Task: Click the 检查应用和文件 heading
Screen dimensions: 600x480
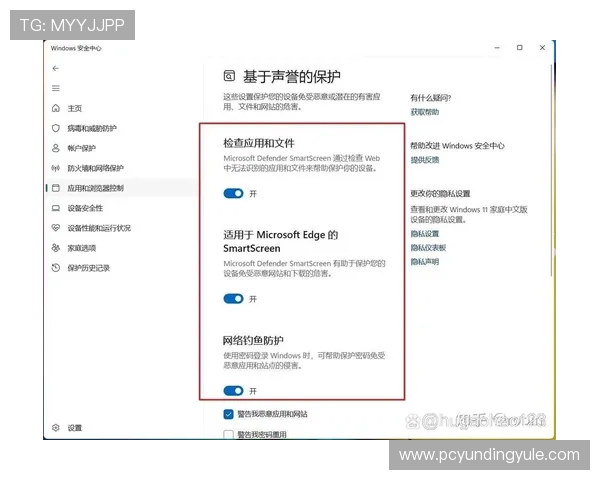Action: pyautogui.click(x=259, y=143)
